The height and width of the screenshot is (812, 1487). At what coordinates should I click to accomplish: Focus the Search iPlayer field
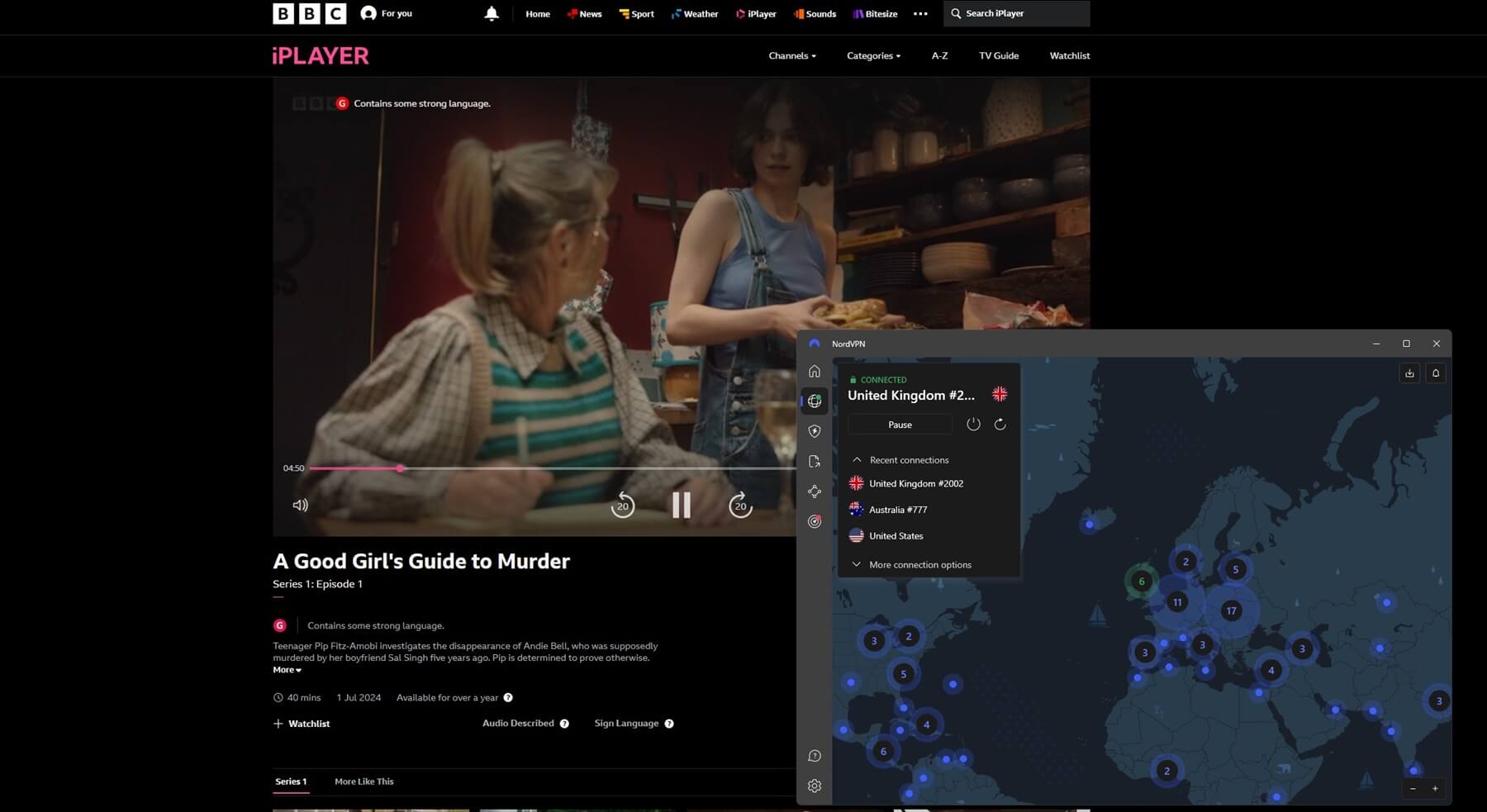pyautogui.click(x=1016, y=13)
